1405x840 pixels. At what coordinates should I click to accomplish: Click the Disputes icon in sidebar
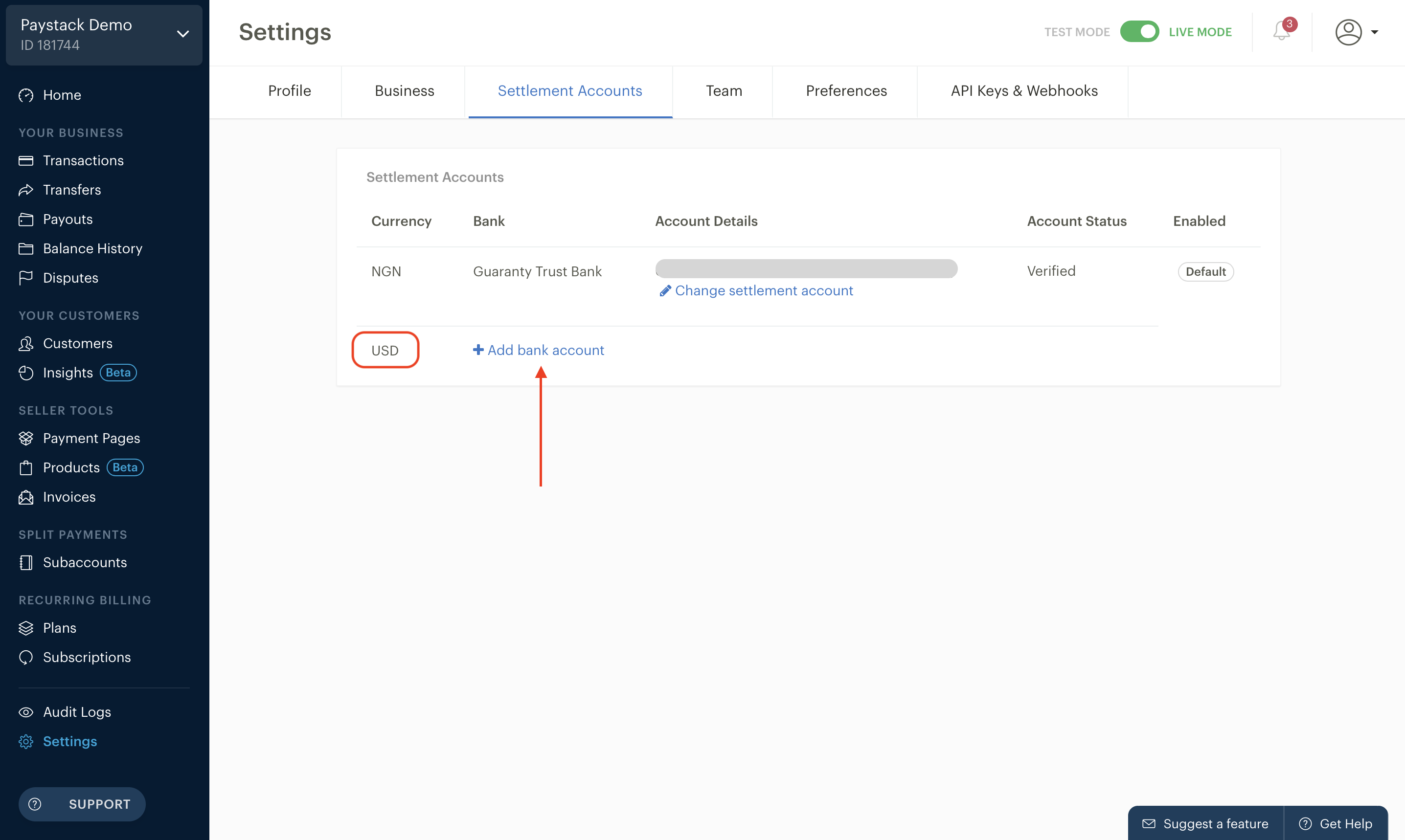pos(27,277)
